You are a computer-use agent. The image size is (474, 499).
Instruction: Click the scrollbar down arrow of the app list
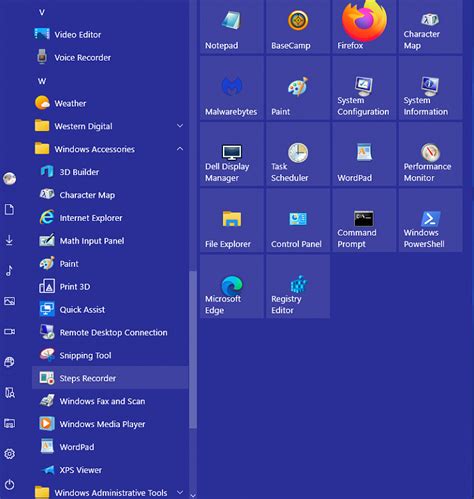(193, 495)
